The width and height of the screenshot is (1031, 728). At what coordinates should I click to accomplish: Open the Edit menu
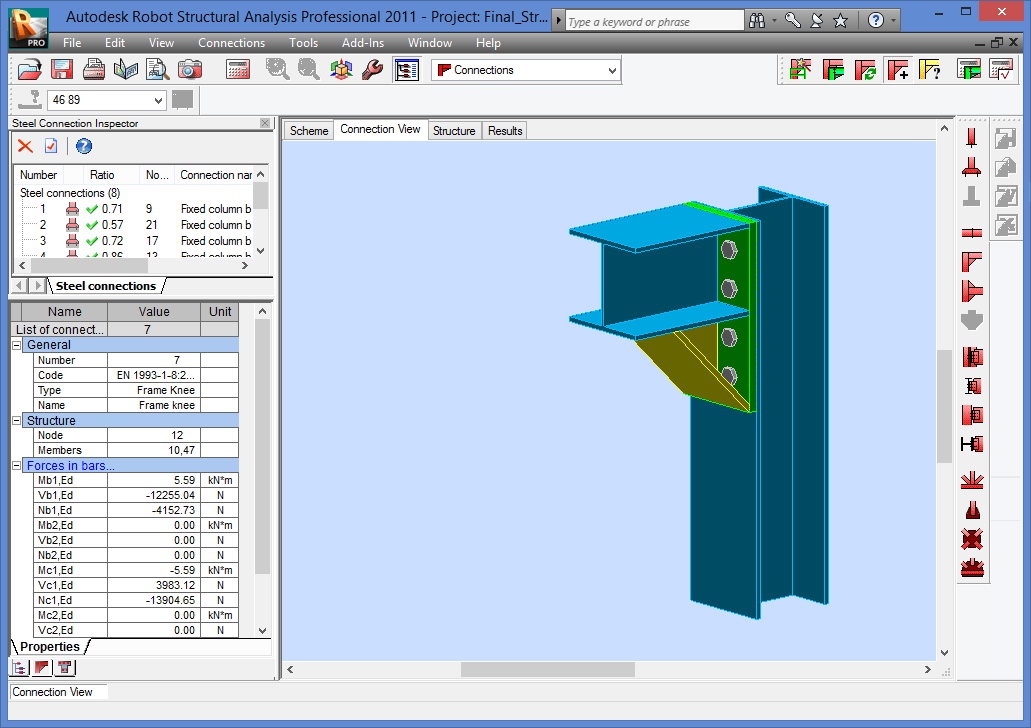(x=114, y=43)
